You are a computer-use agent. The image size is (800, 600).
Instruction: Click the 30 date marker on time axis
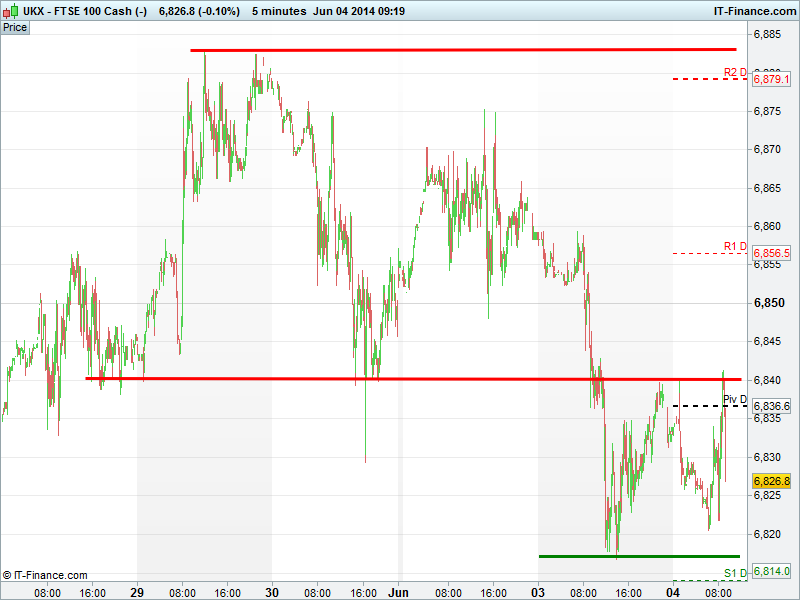tap(271, 592)
